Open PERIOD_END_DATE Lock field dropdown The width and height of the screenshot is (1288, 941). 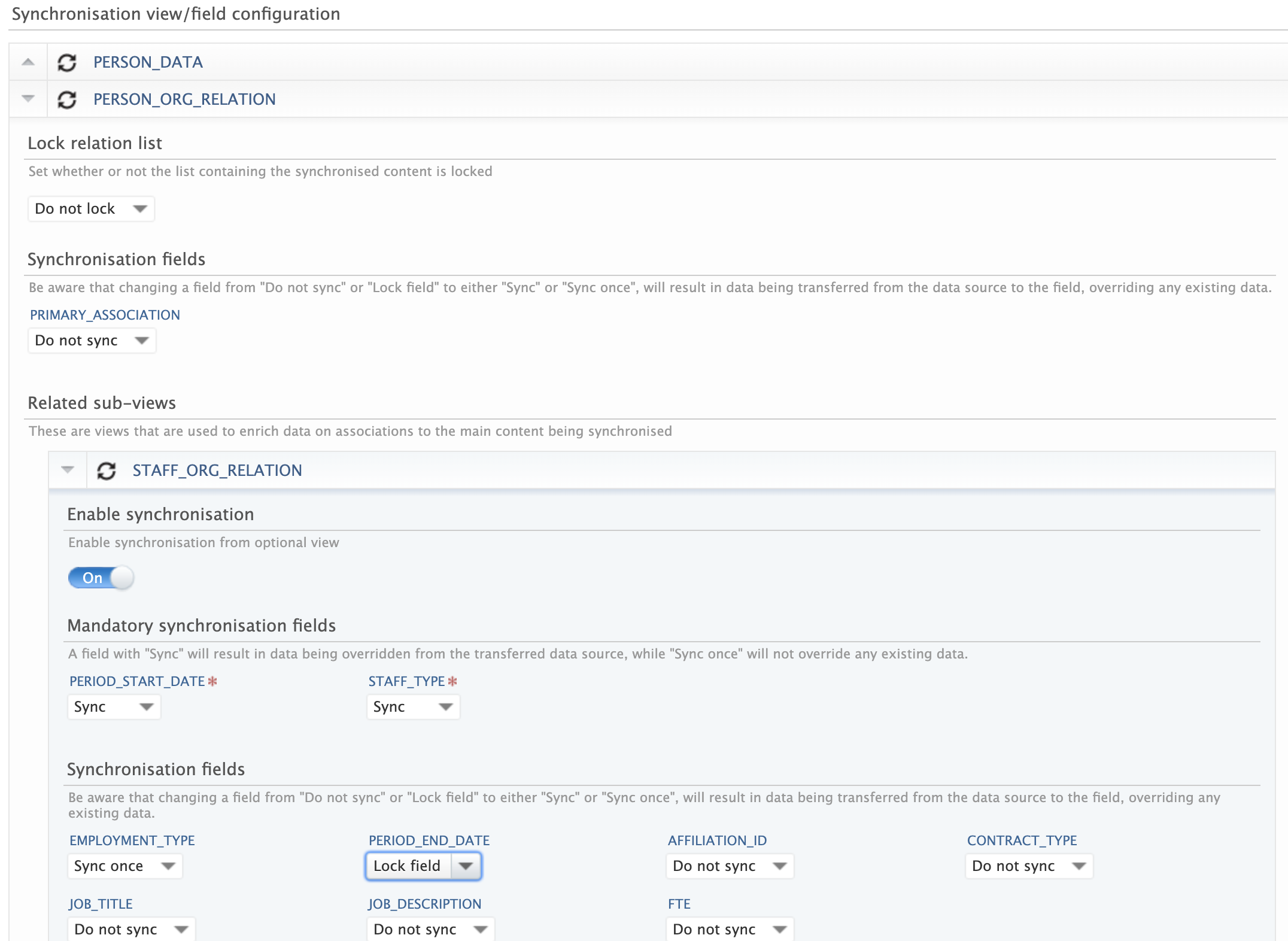(x=423, y=866)
